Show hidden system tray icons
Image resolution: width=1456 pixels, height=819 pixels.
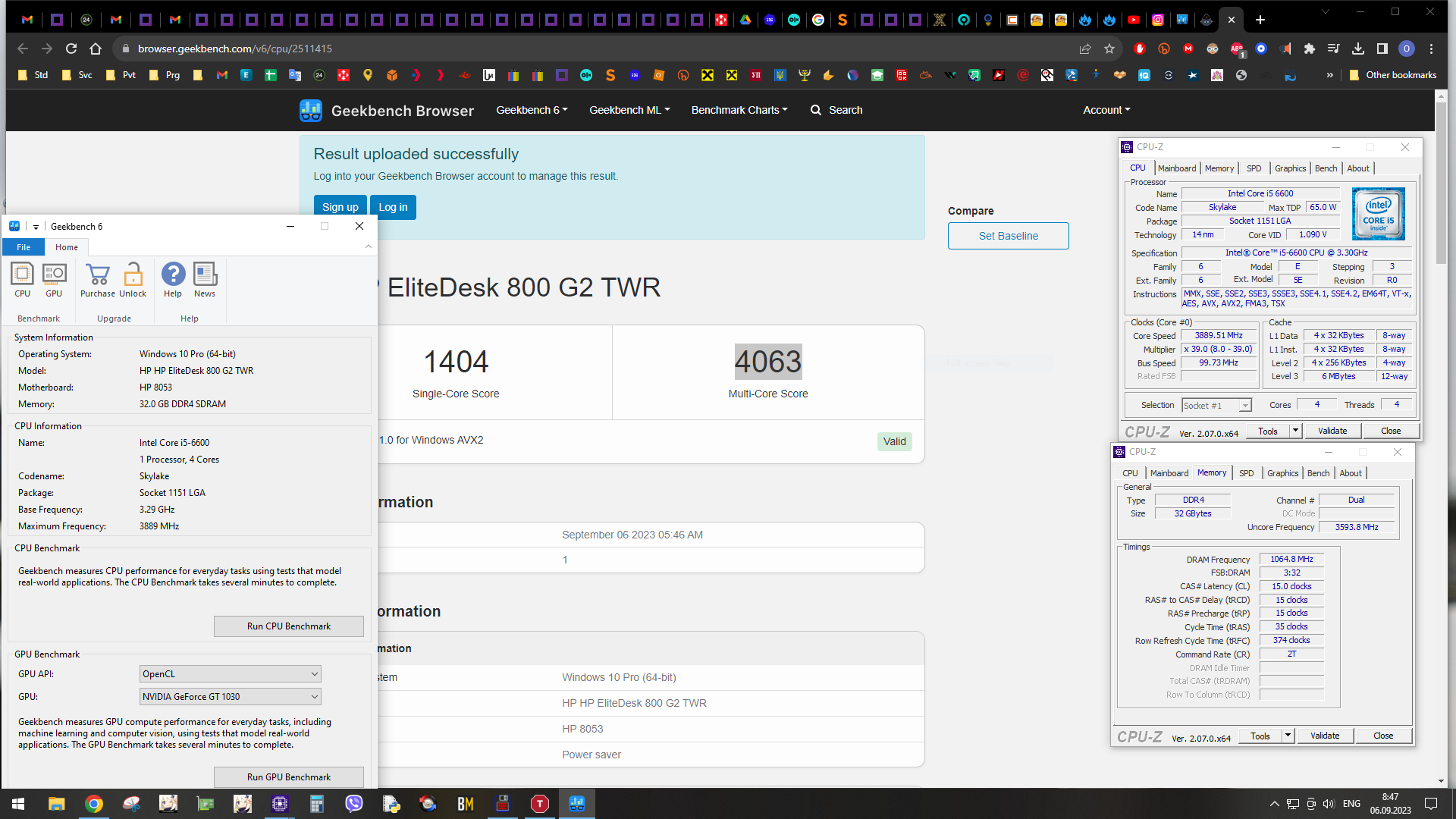1274,804
